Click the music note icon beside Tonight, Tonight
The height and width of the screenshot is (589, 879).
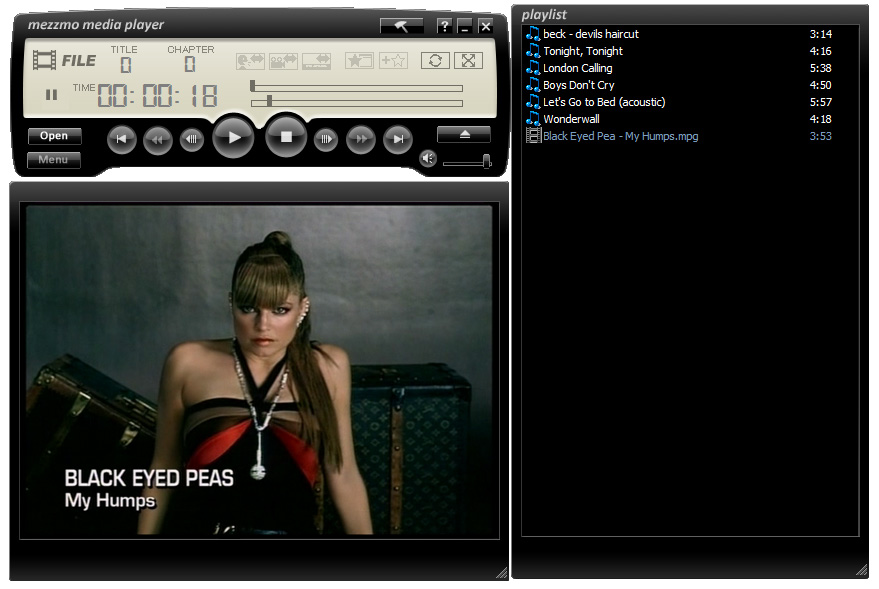click(533, 52)
